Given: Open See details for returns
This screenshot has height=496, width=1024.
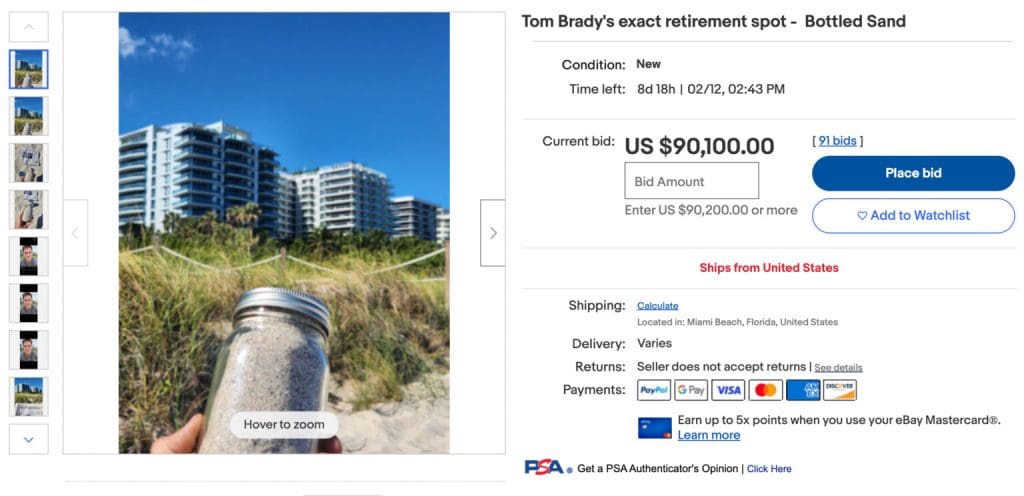Looking at the screenshot, I should (x=838, y=368).
